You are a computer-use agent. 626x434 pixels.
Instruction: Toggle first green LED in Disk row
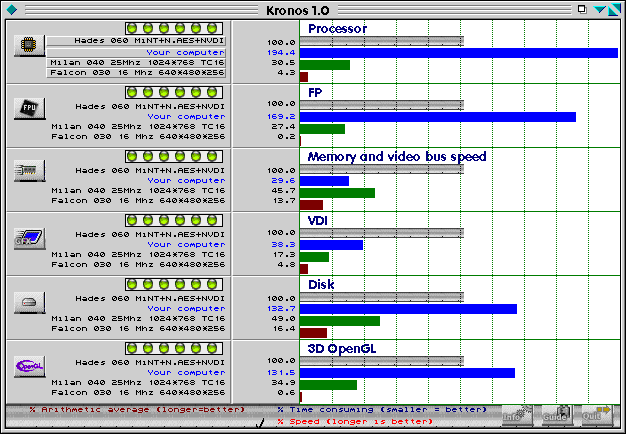tap(133, 285)
